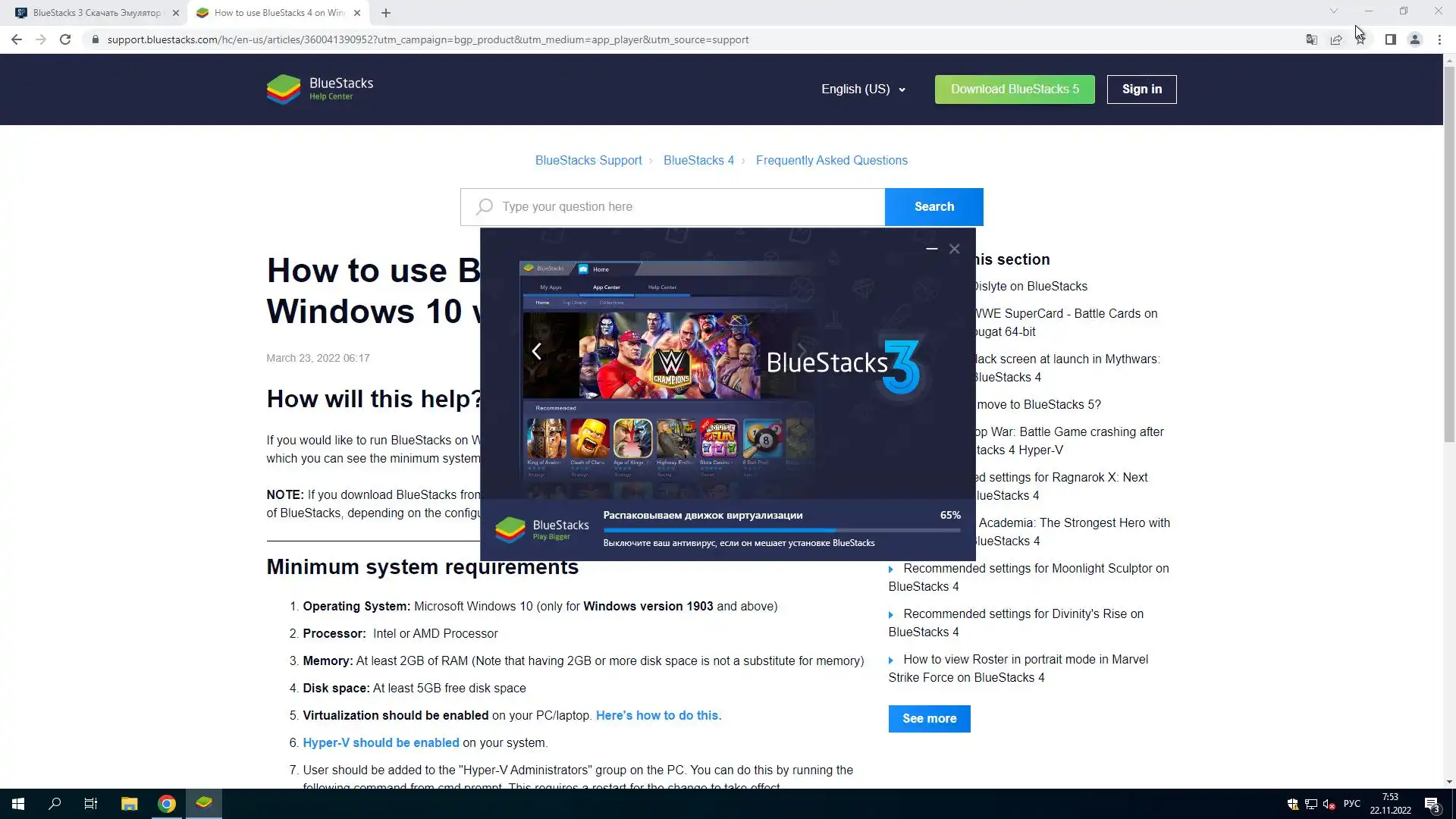This screenshot has width=1456, height=819.
Task: Reload the page with refresh icon
Action: [x=65, y=39]
